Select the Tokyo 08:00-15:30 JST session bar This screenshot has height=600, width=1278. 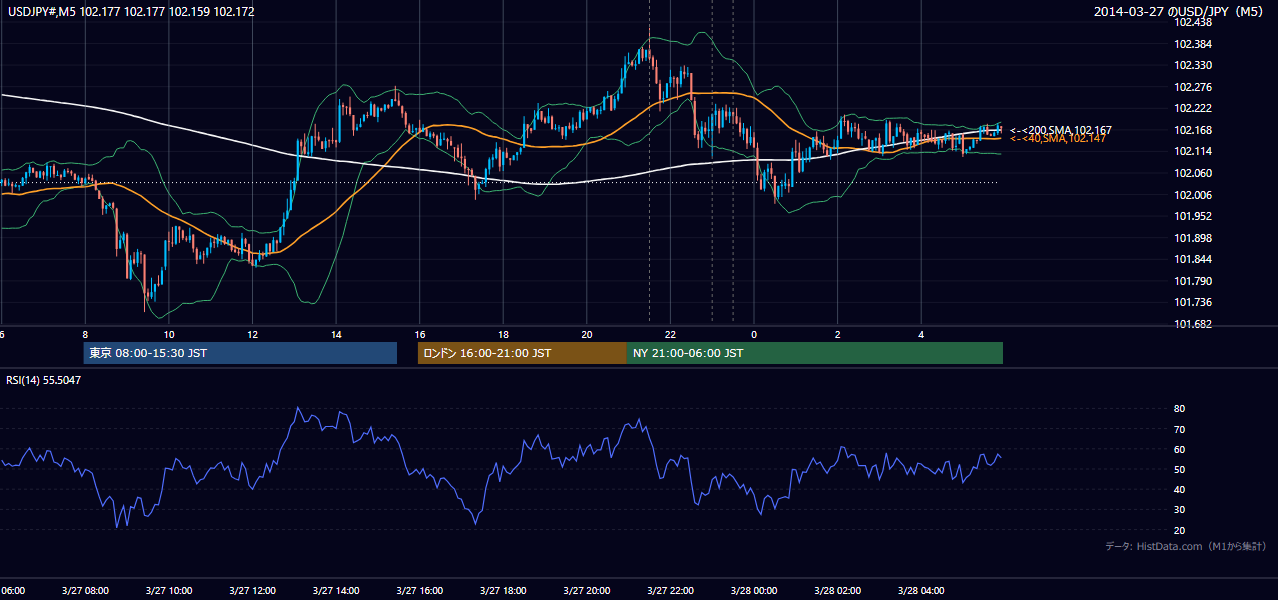pyautogui.click(x=240, y=353)
